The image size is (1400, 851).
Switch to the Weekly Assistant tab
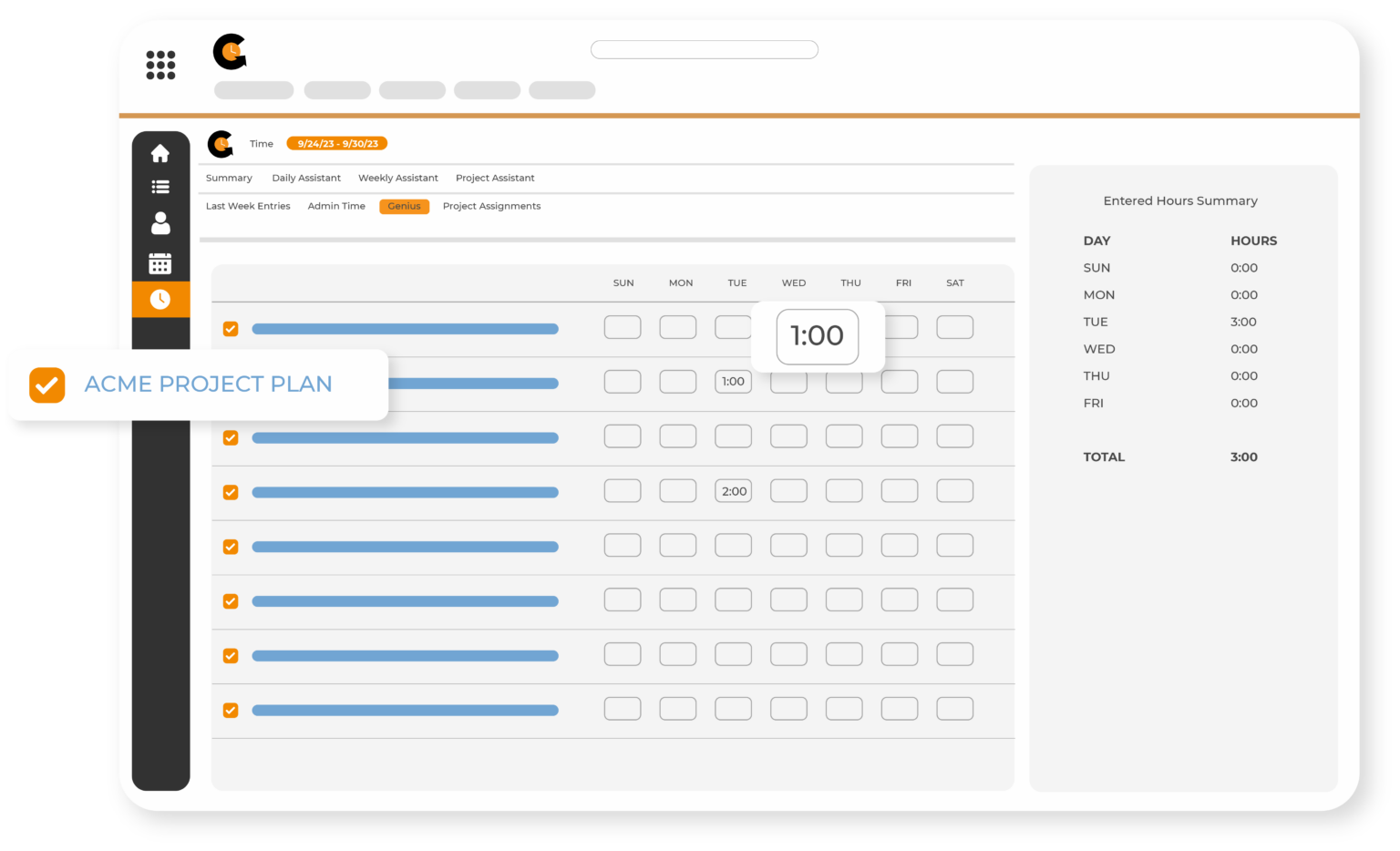pos(397,178)
